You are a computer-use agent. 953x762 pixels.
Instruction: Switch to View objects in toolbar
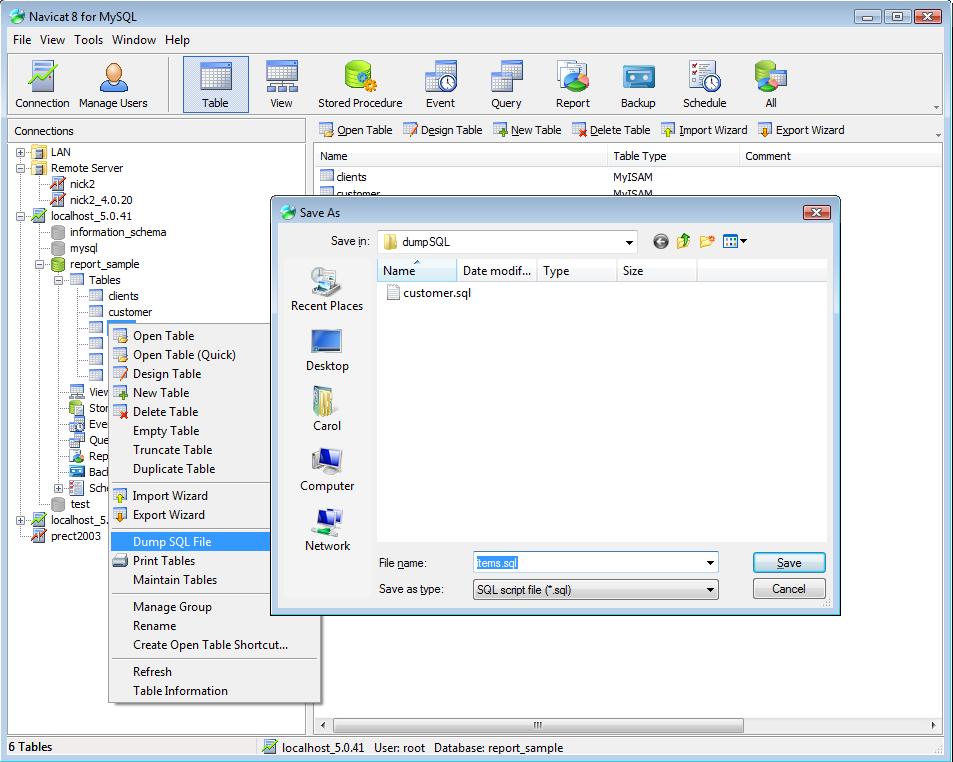281,84
